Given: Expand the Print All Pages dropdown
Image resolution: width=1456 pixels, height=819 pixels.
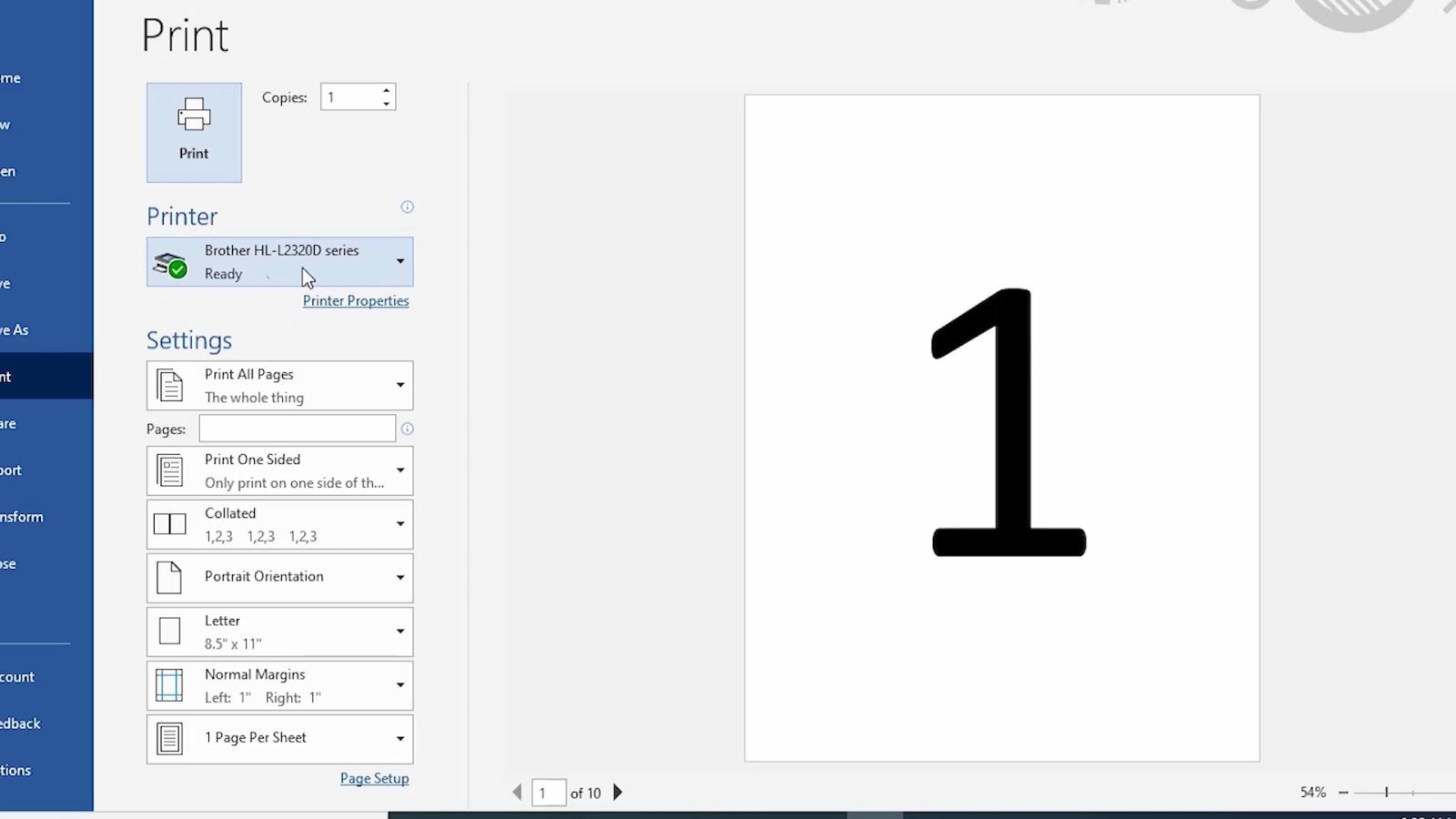Looking at the screenshot, I should tap(279, 386).
